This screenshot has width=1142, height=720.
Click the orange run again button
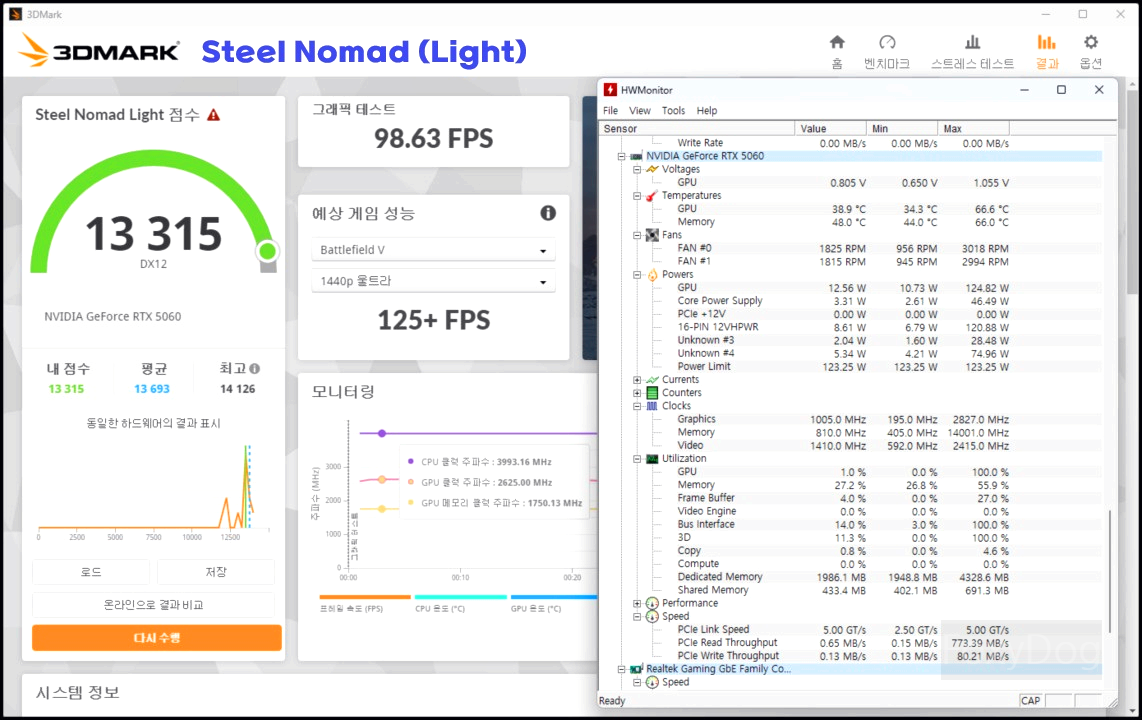point(157,638)
